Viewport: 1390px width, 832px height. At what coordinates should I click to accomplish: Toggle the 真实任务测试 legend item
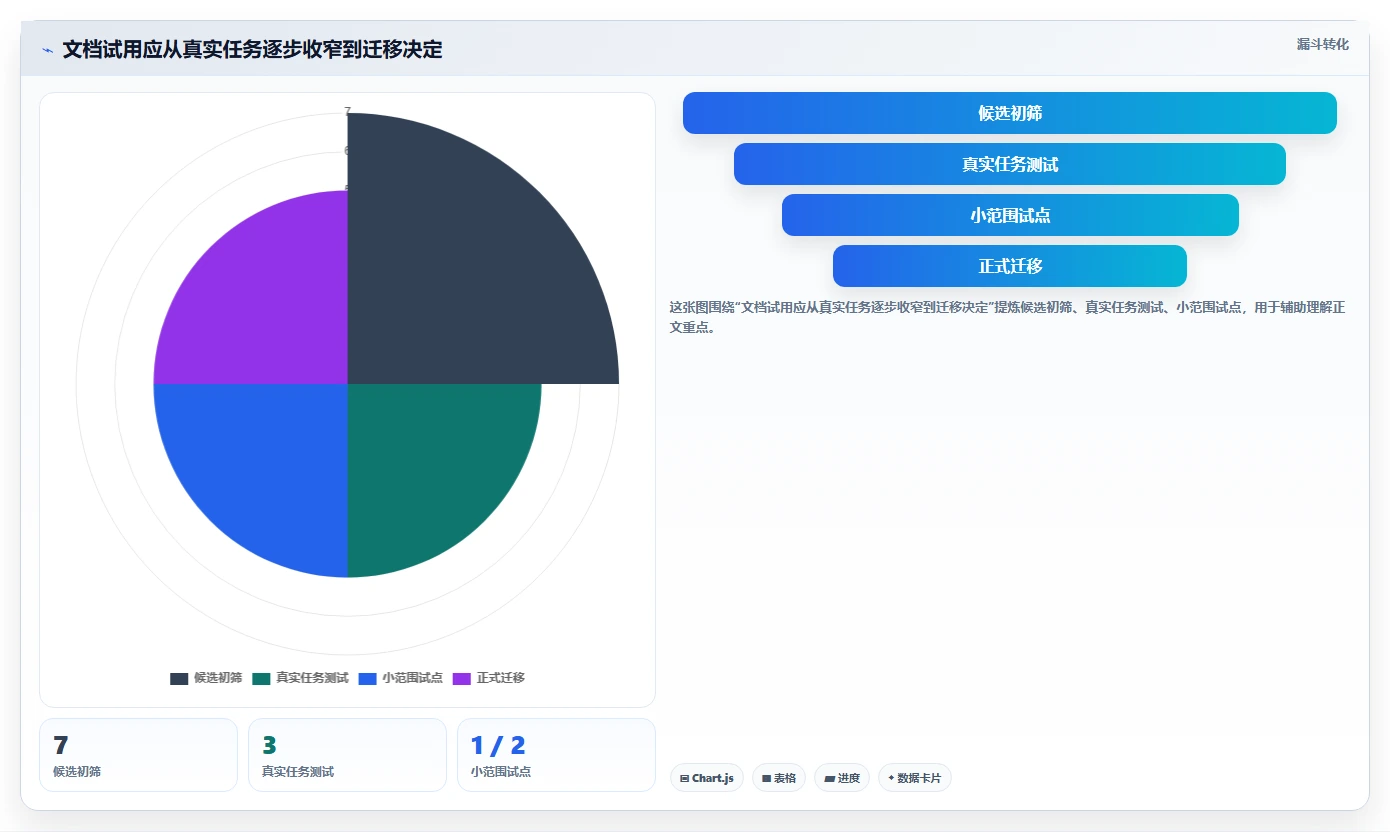(x=300, y=678)
